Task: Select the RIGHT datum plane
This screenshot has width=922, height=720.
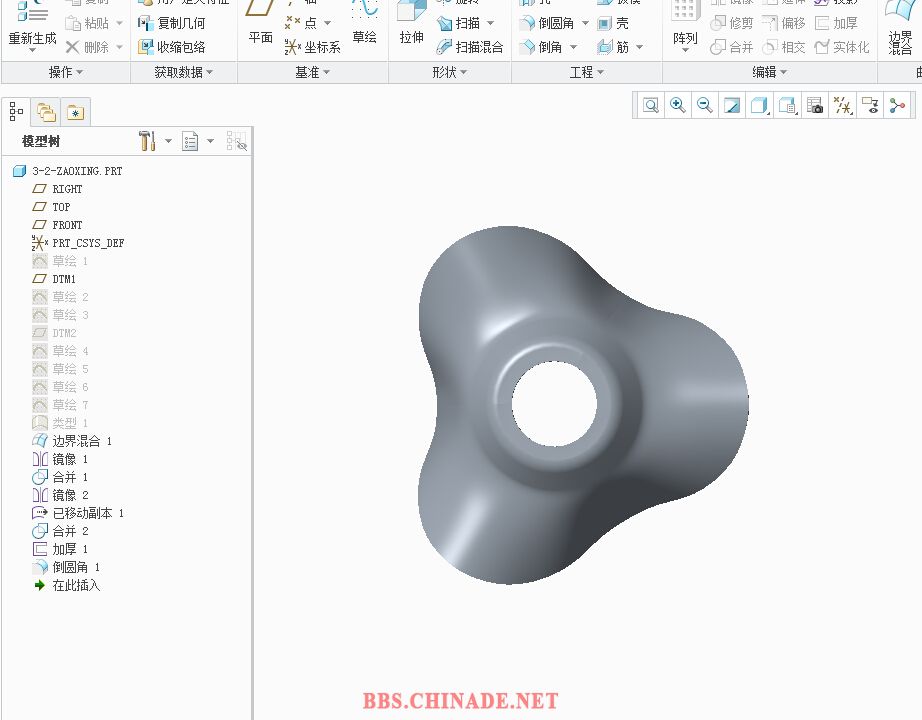Action: [x=57, y=189]
